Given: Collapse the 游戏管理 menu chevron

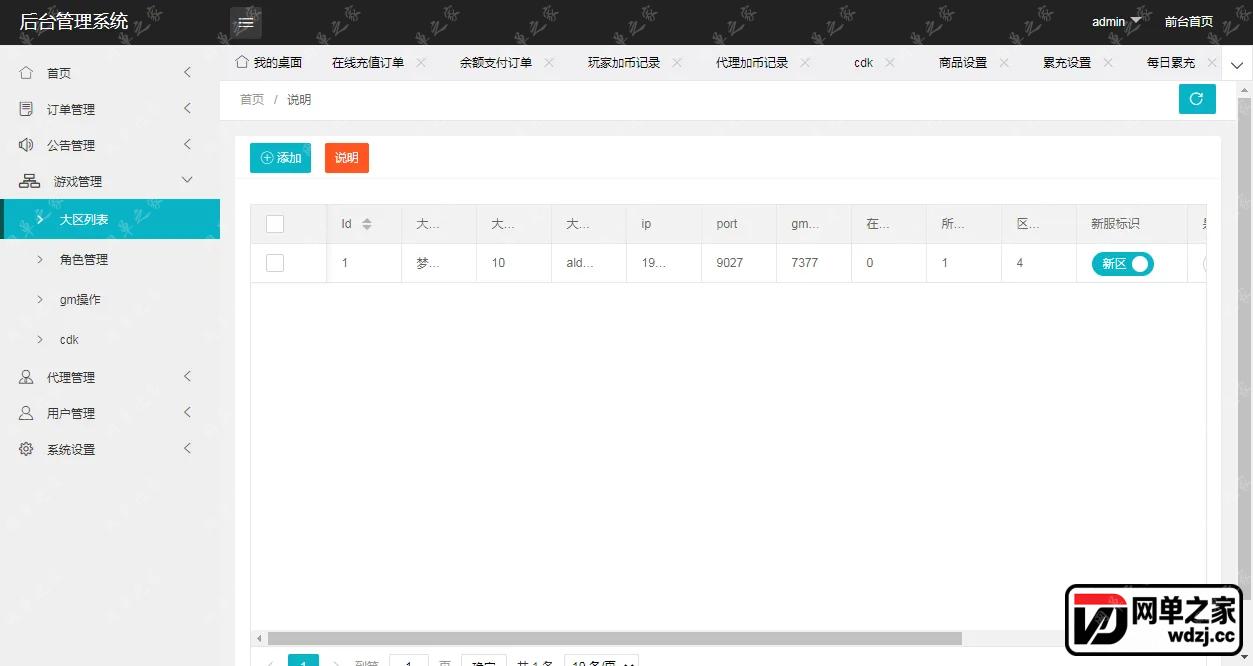Looking at the screenshot, I should (x=187, y=181).
